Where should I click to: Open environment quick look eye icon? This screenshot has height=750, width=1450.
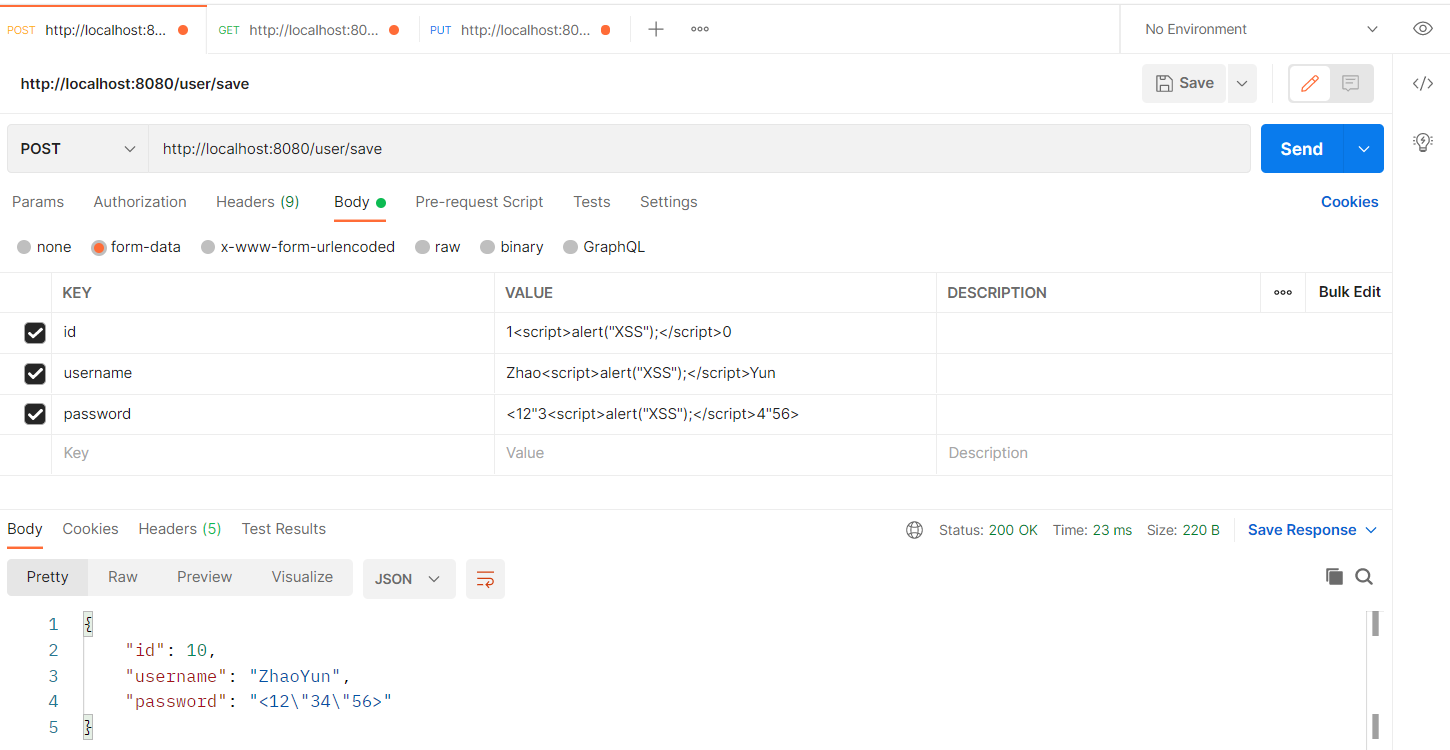[1422, 29]
